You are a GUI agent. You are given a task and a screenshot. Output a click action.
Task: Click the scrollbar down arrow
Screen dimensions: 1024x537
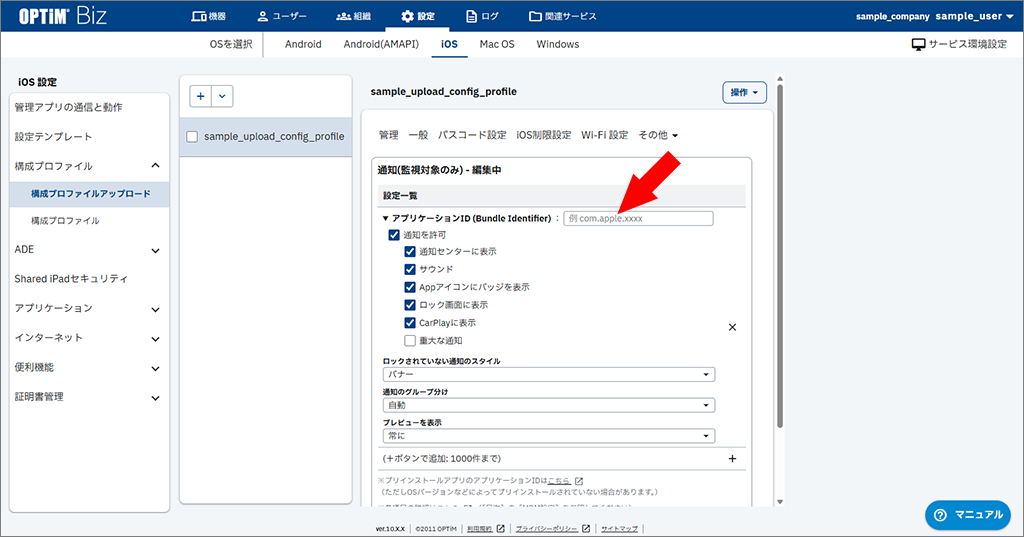[780, 502]
